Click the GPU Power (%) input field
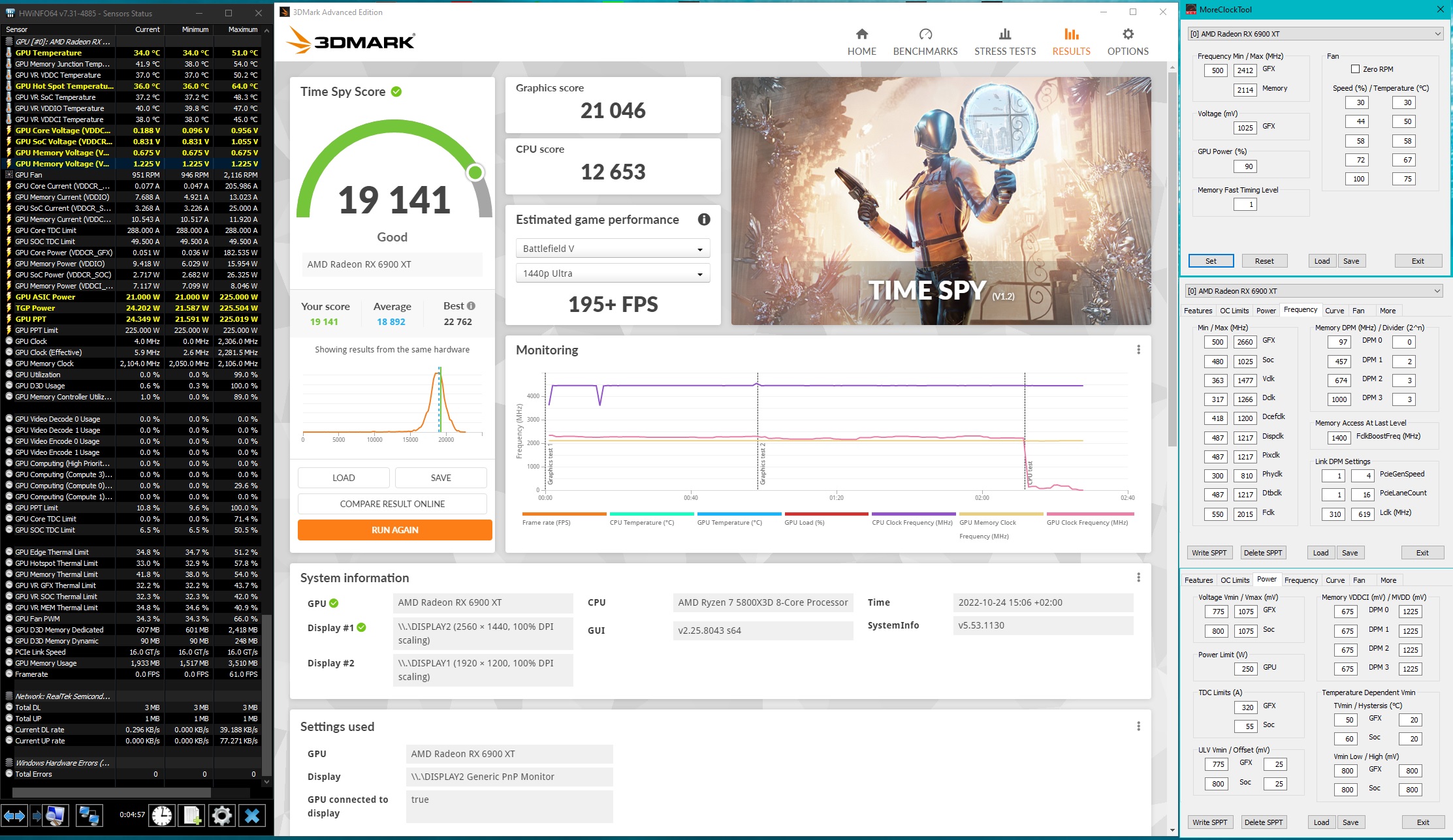 pyautogui.click(x=1245, y=166)
